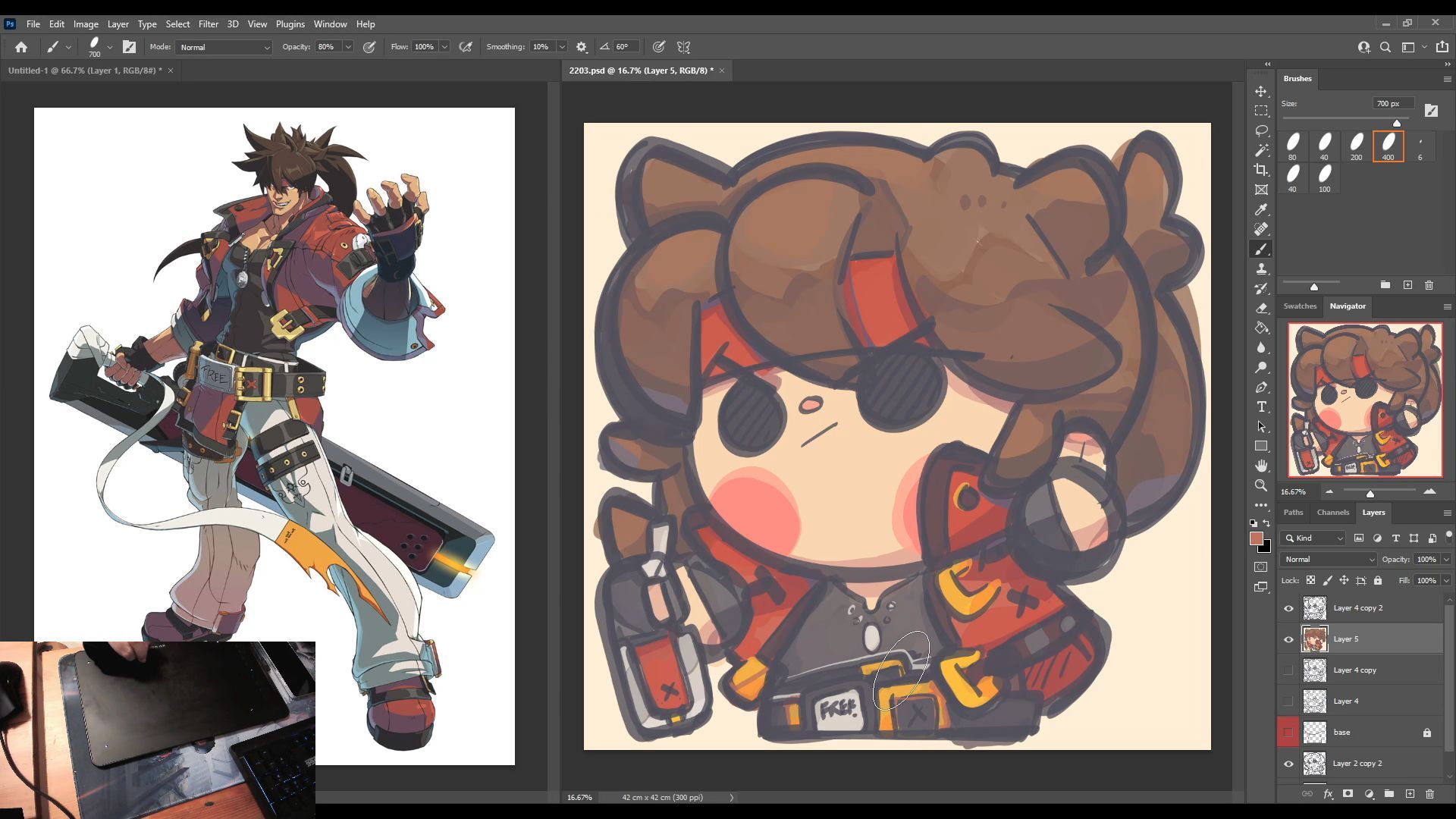Select the Horizontal Type tool
The image size is (1456, 819).
(x=1261, y=406)
